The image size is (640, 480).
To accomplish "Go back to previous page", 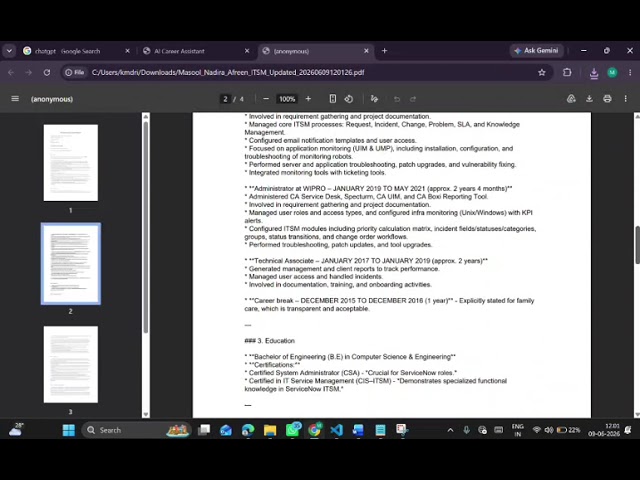I will (11, 73).
